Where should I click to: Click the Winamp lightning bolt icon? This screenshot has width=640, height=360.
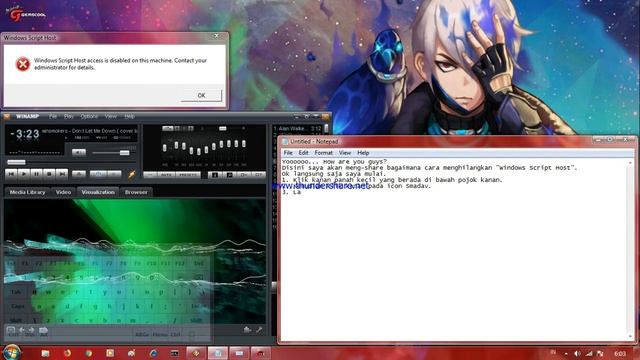(x=131, y=175)
